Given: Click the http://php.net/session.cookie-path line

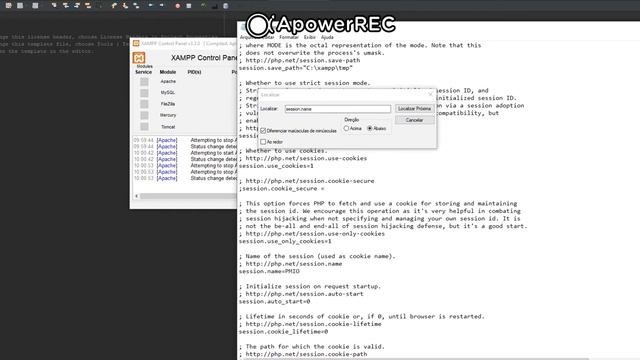Looking at the screenshot, I should 303,354.
